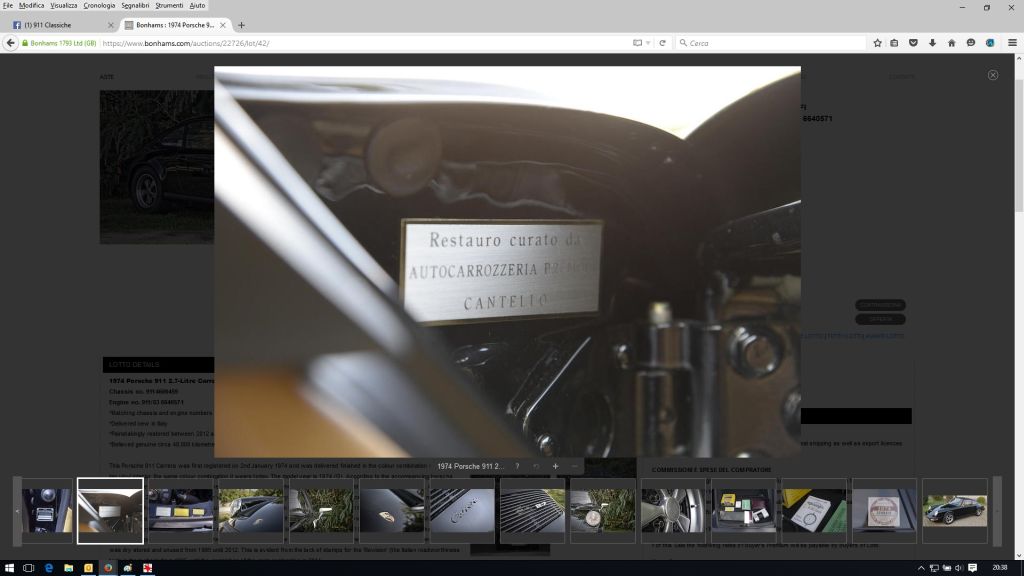Close the 911 Classiche tab
The width and height of the screenshot is (1024, 576).
tap(110, 25)
